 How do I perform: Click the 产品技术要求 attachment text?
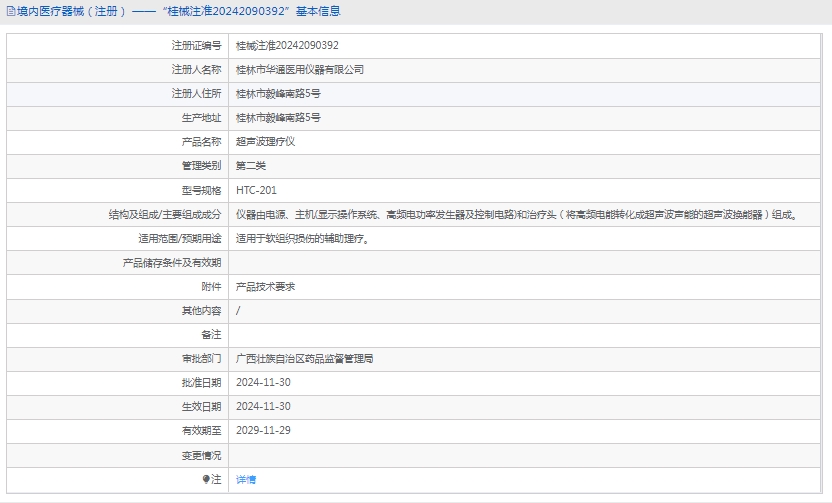click(265, 287)
